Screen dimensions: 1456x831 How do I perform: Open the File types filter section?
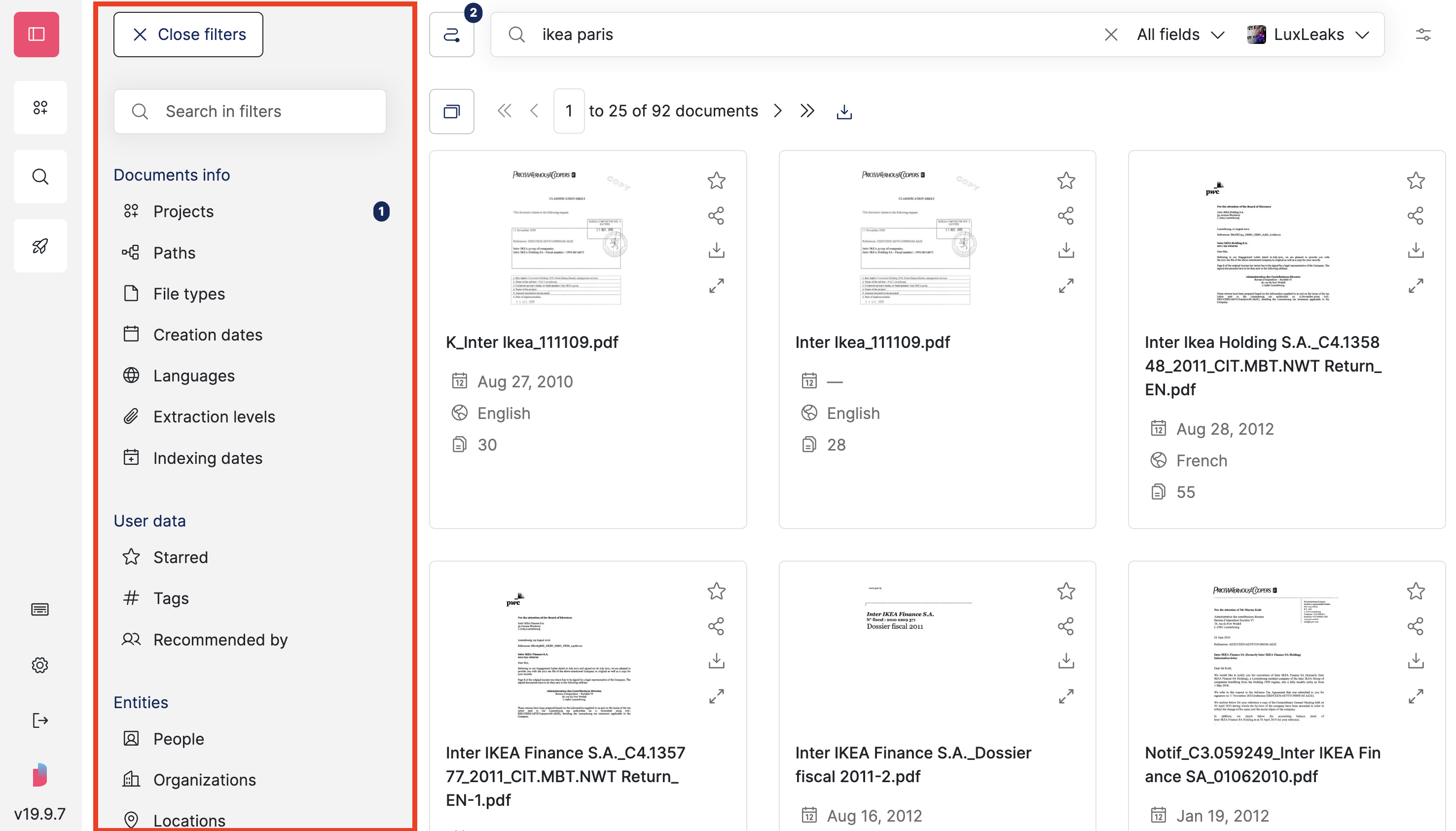coord(188,293)
